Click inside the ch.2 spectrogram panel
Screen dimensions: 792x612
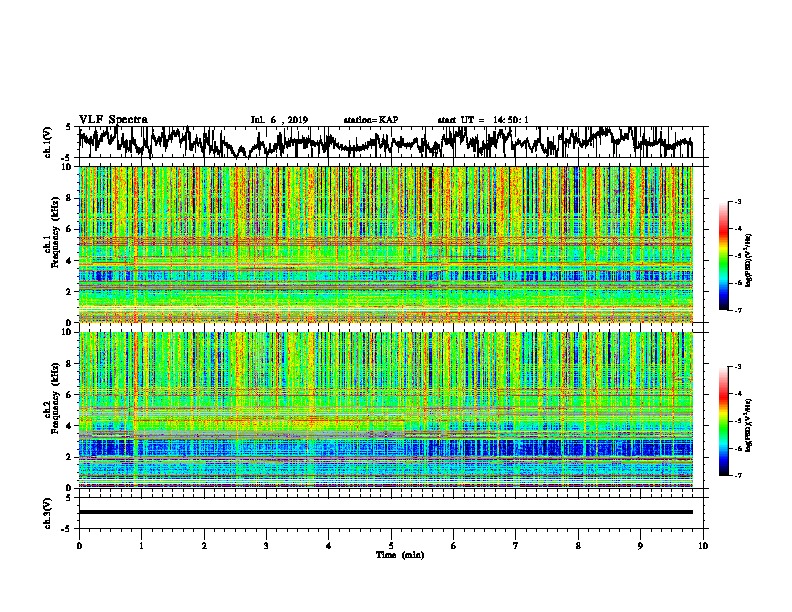click(x=385, y=410)
